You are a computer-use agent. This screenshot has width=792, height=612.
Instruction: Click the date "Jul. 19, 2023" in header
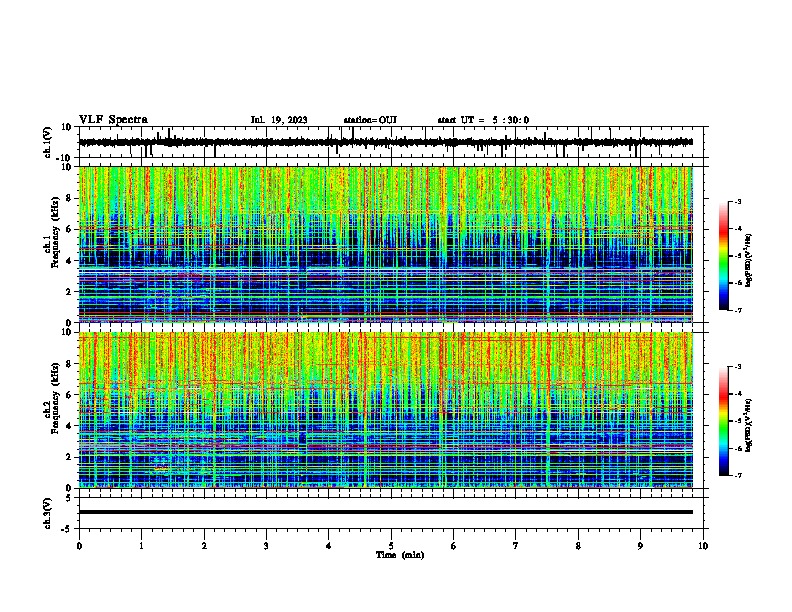pos(279,120)
